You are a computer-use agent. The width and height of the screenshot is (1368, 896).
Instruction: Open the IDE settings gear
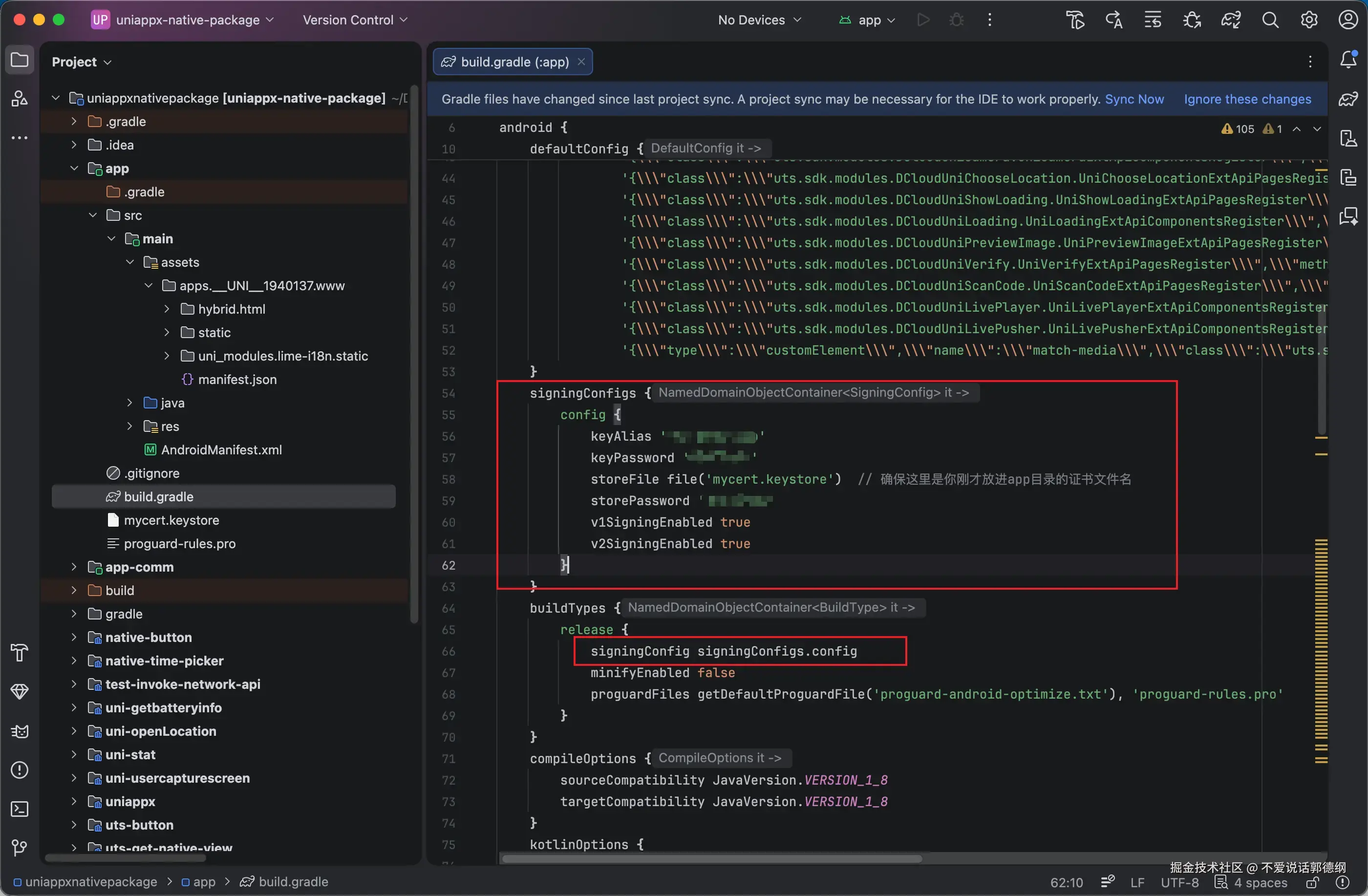click(x=1309, y=20)
